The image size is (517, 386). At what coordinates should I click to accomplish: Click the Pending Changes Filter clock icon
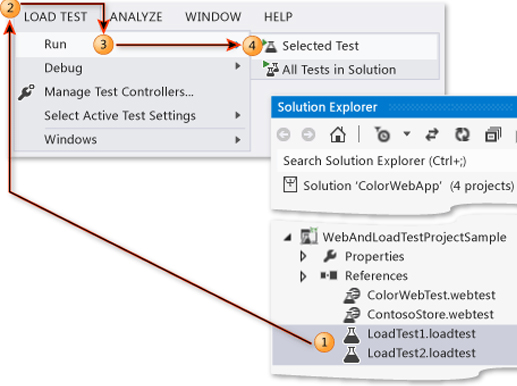click(382, 135)
